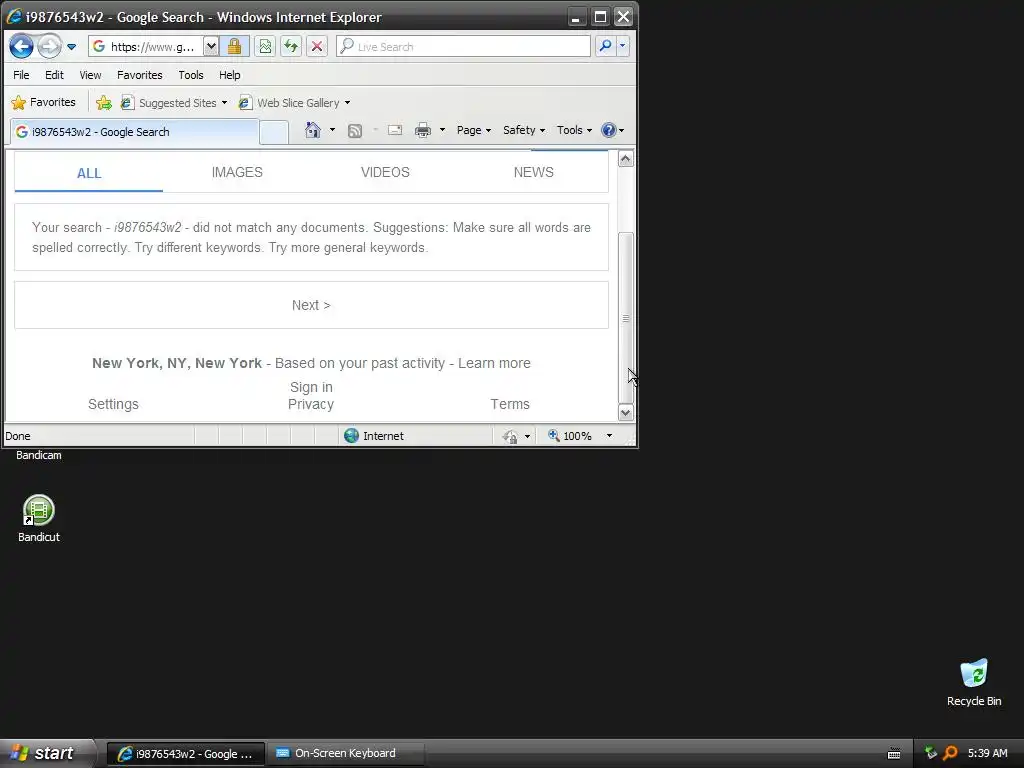Open the Privacy link
The width and height of the screenshot is (1024, 768).
pyautogui.click(x=311, y=404)
